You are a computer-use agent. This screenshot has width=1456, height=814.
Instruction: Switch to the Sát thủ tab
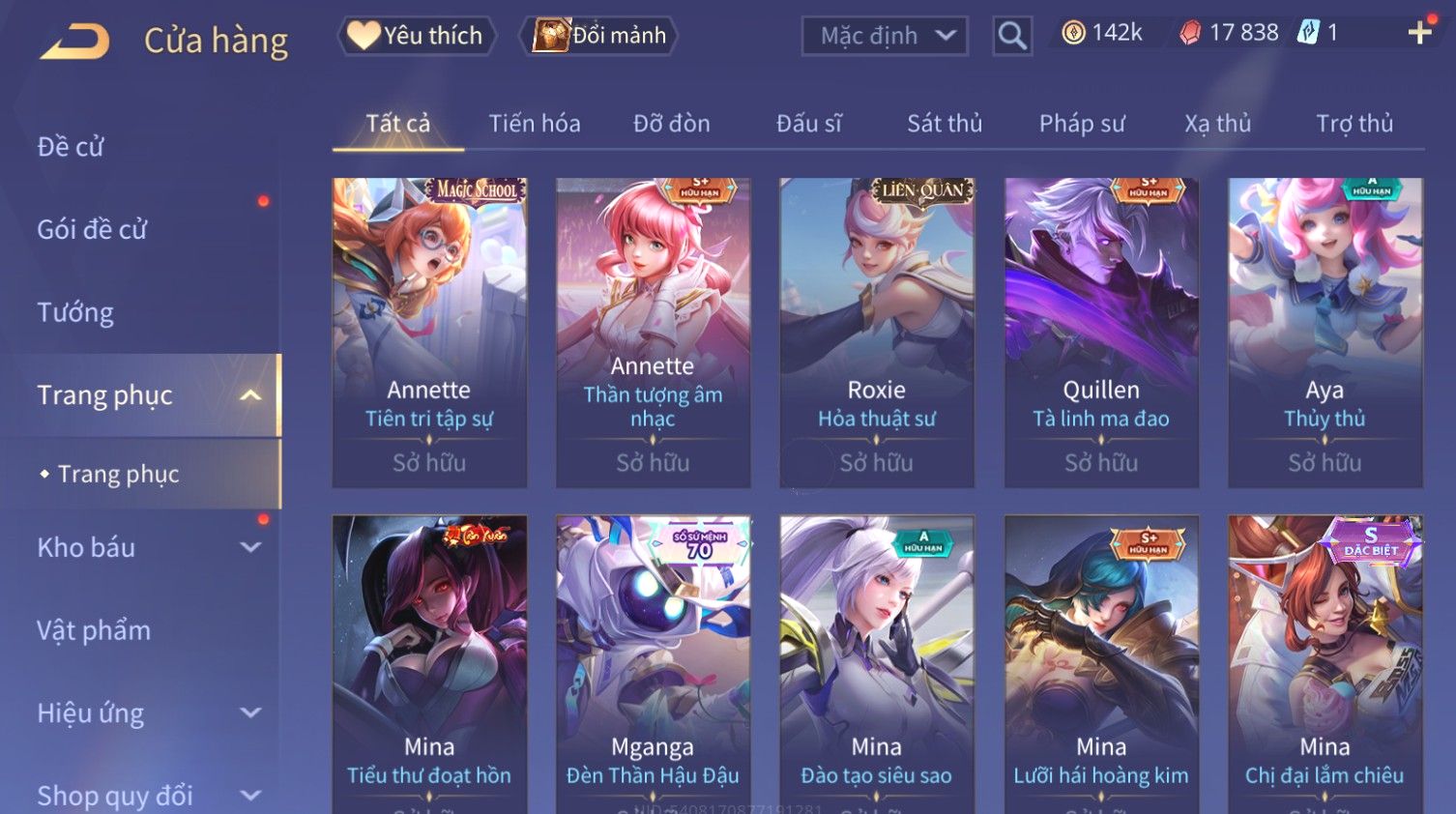tap(945, 124)
